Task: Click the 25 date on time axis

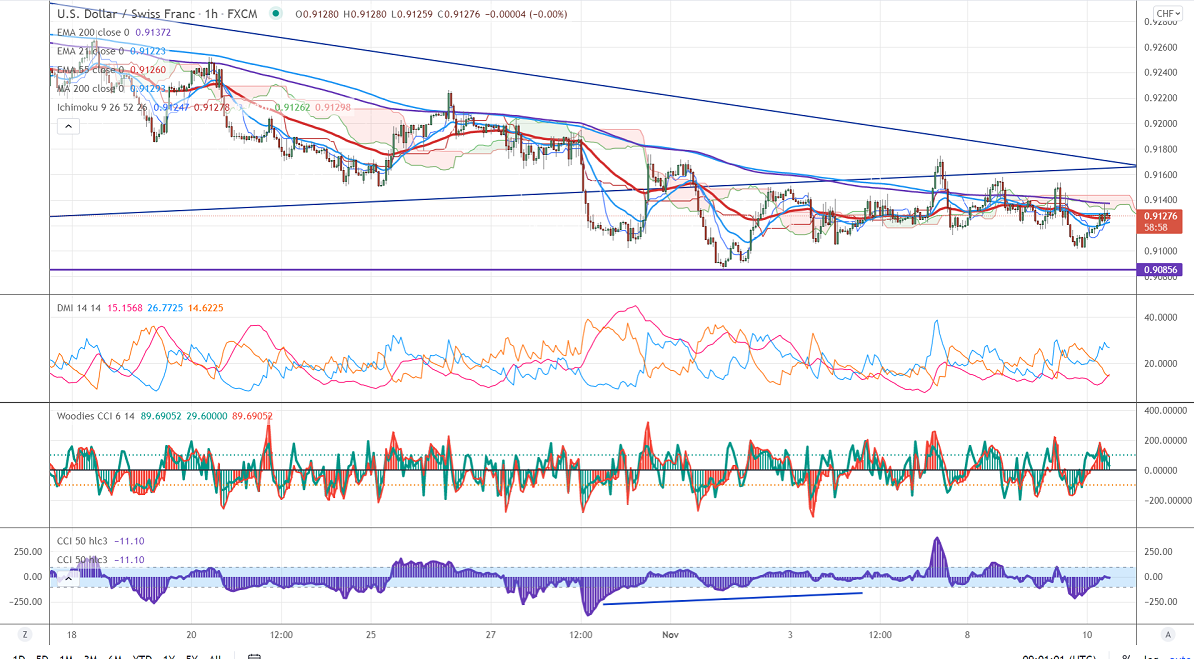Action: 371,635
